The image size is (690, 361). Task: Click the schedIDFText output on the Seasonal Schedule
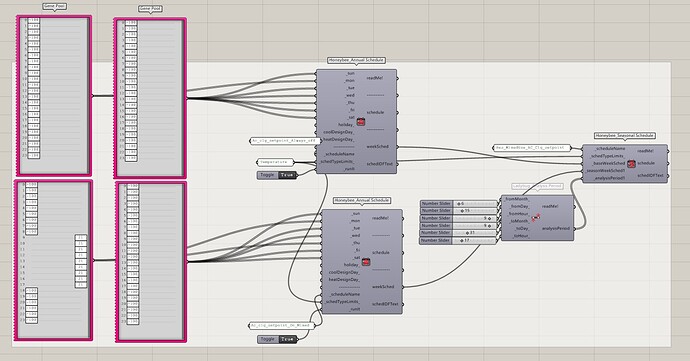point(650,175)
